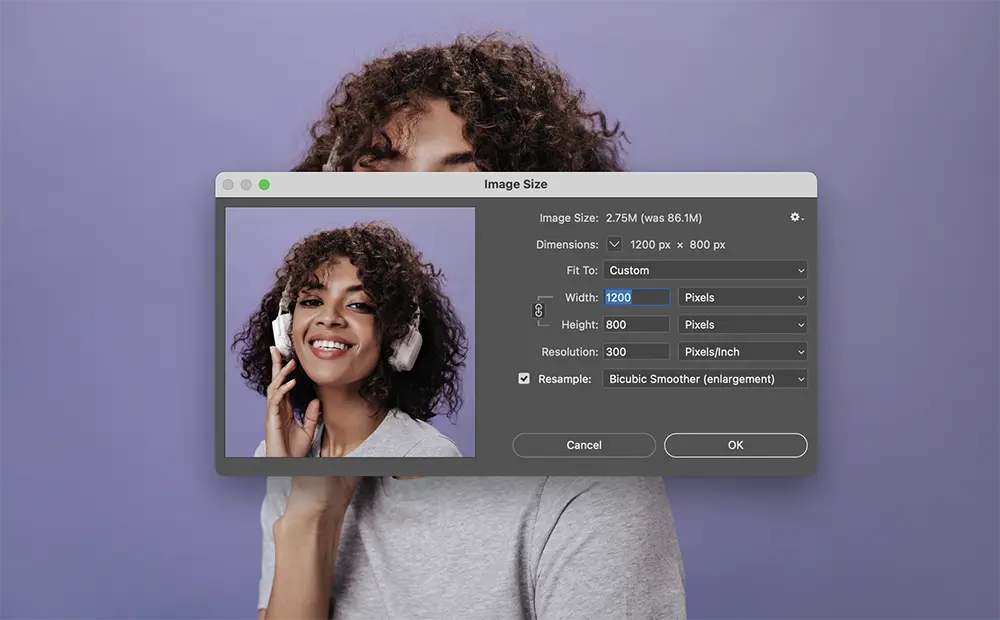
Task: Click the 'Resolution:' label
Action: [570, 352]
